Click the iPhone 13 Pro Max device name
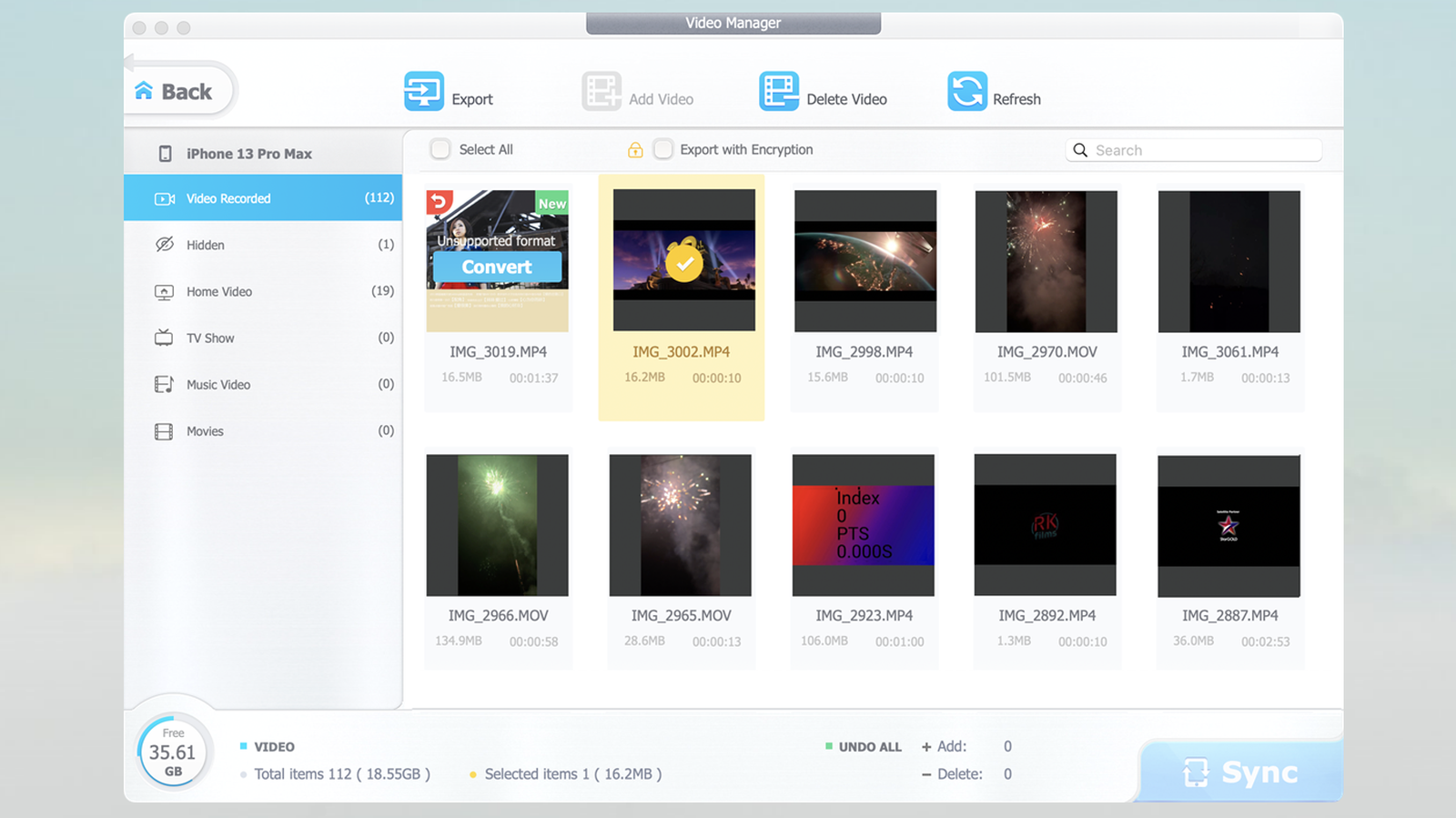Image resolution: width=1456 pixels, height=818 pixels. 249,154
